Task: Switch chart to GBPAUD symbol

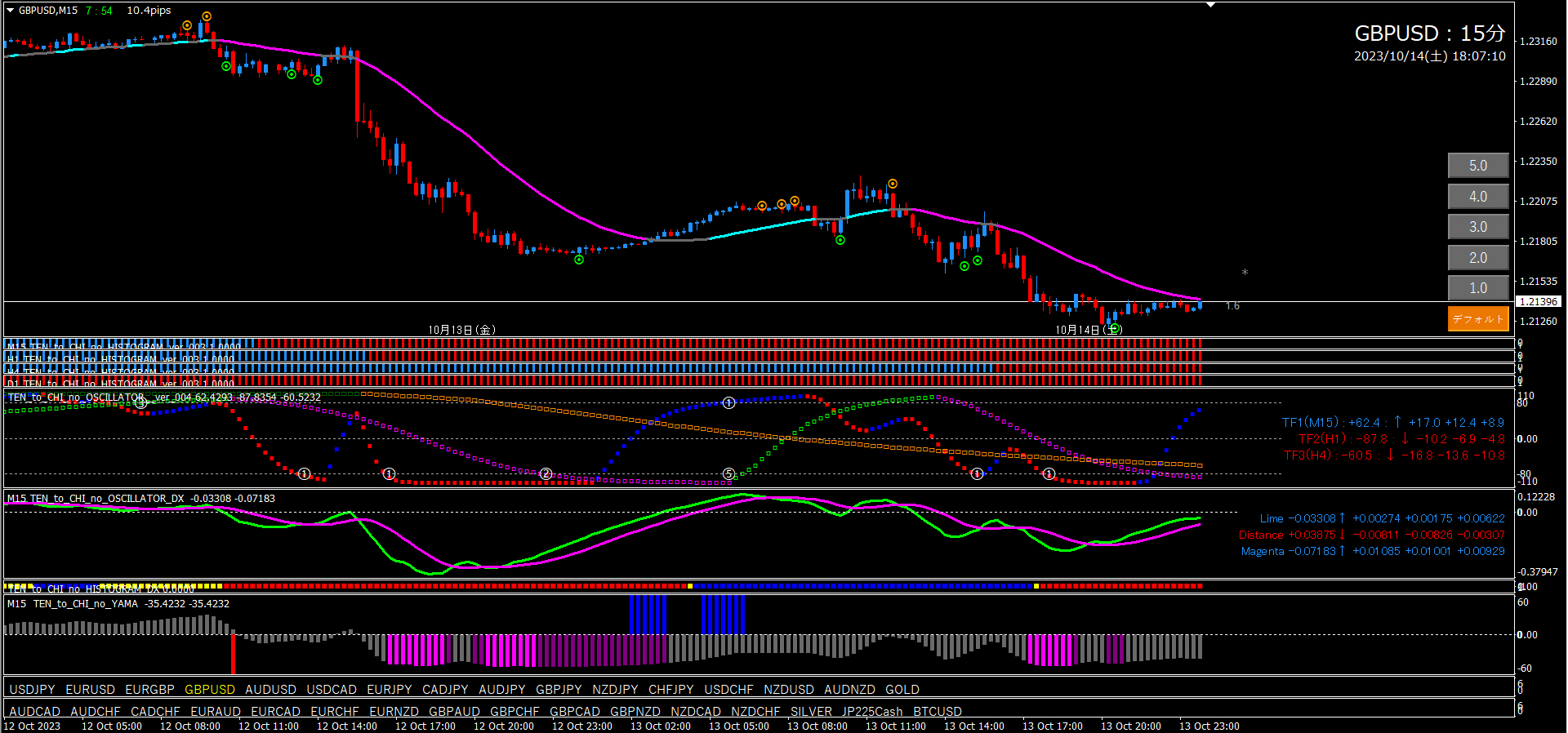Action: coord(455,712)
